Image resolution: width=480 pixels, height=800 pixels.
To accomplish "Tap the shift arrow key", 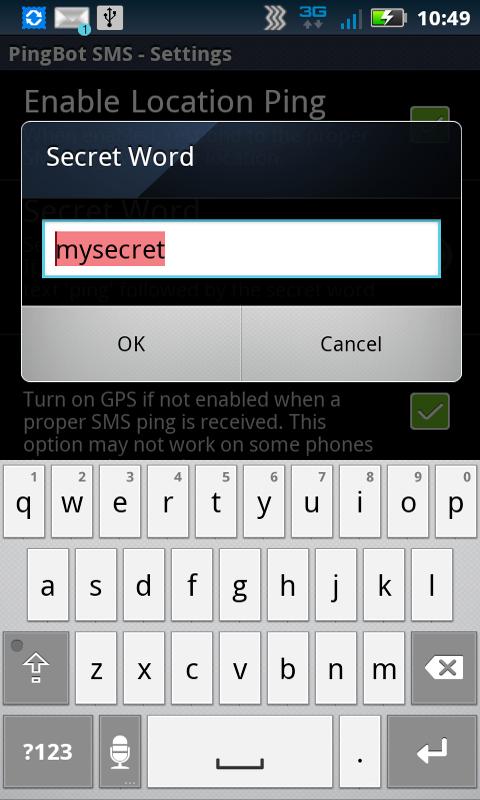I will [x=36, y=668].
